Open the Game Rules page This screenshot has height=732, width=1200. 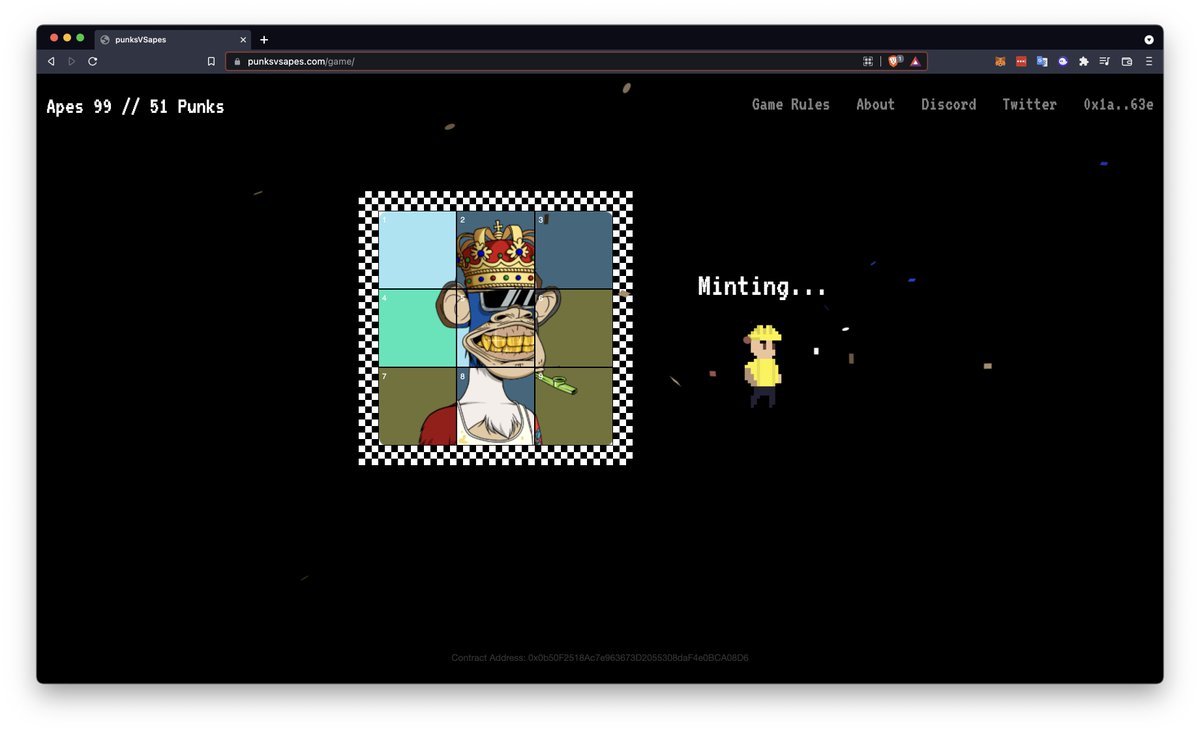[x=791, y=104]
